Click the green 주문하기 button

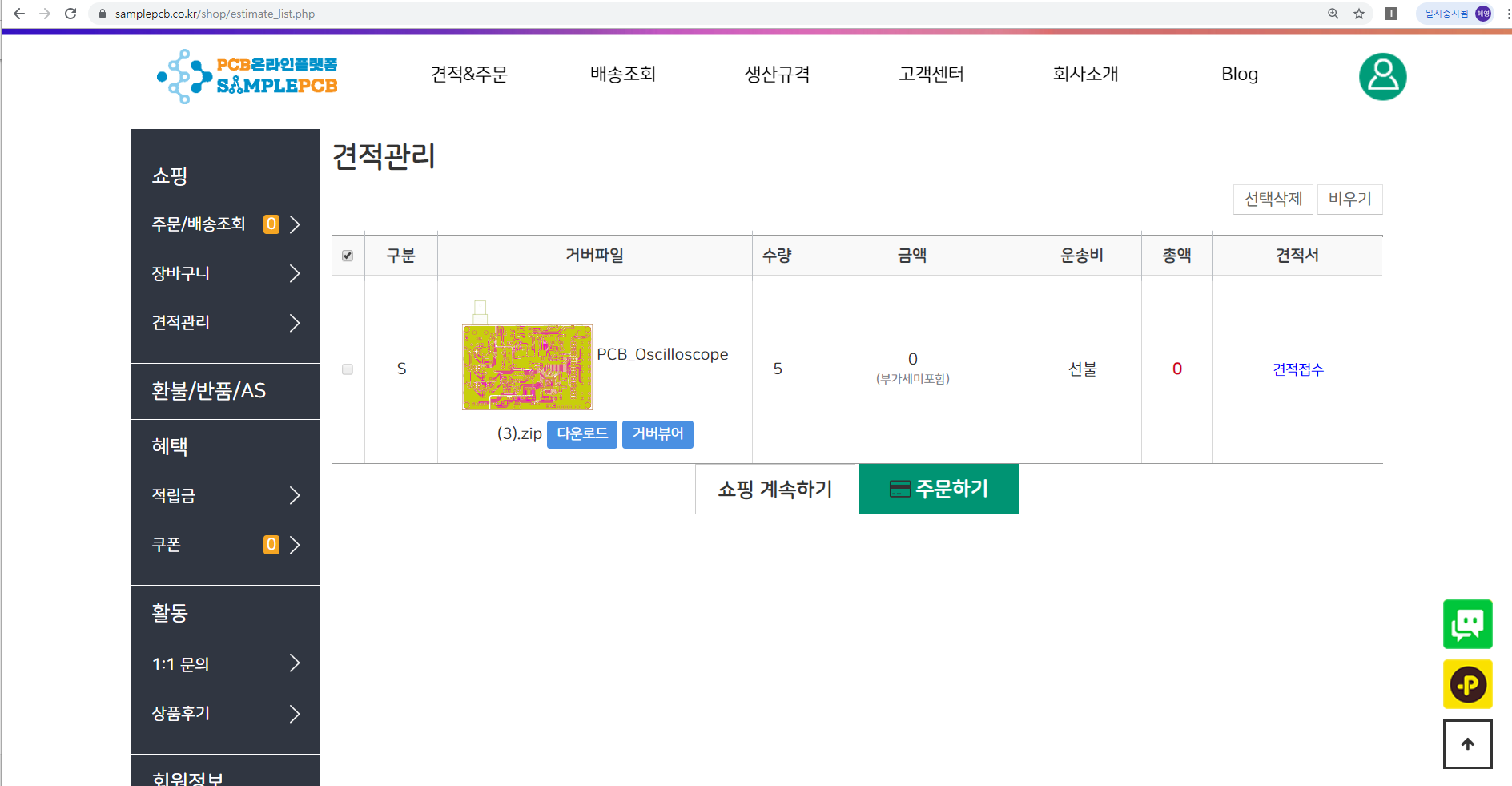[939, 489]
